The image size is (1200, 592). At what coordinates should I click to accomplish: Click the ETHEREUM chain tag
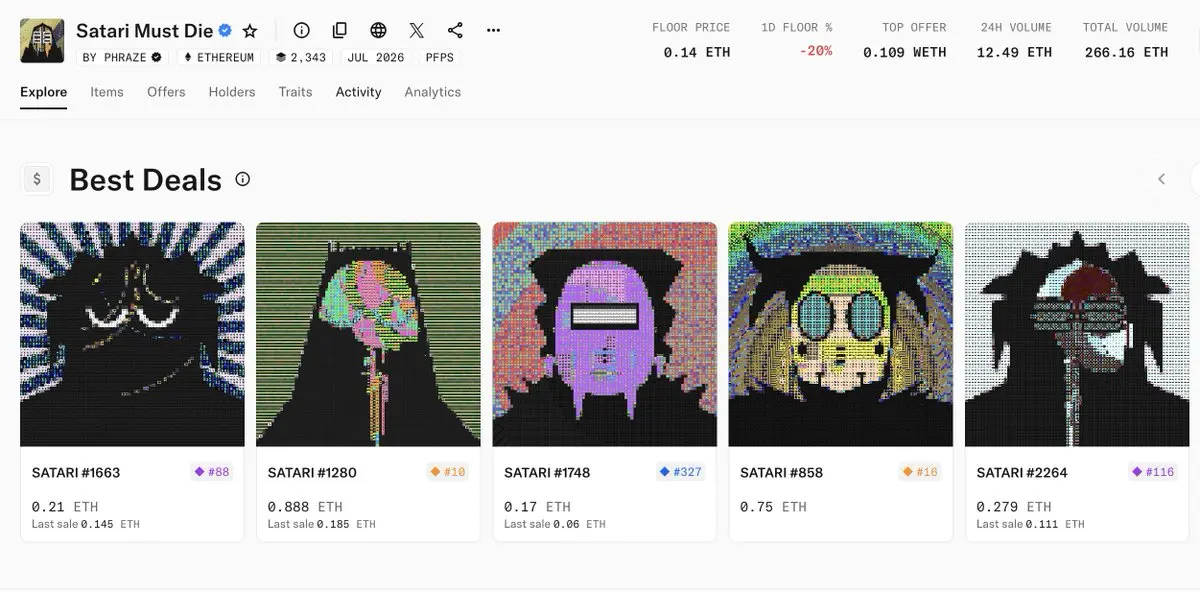click(x=218, y=58)
